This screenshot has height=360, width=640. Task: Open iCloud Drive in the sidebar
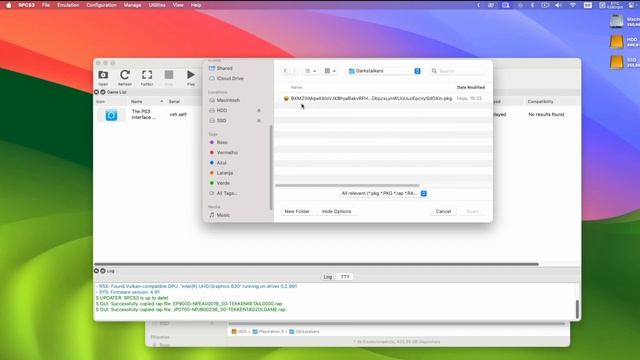(x=230, y=78)
